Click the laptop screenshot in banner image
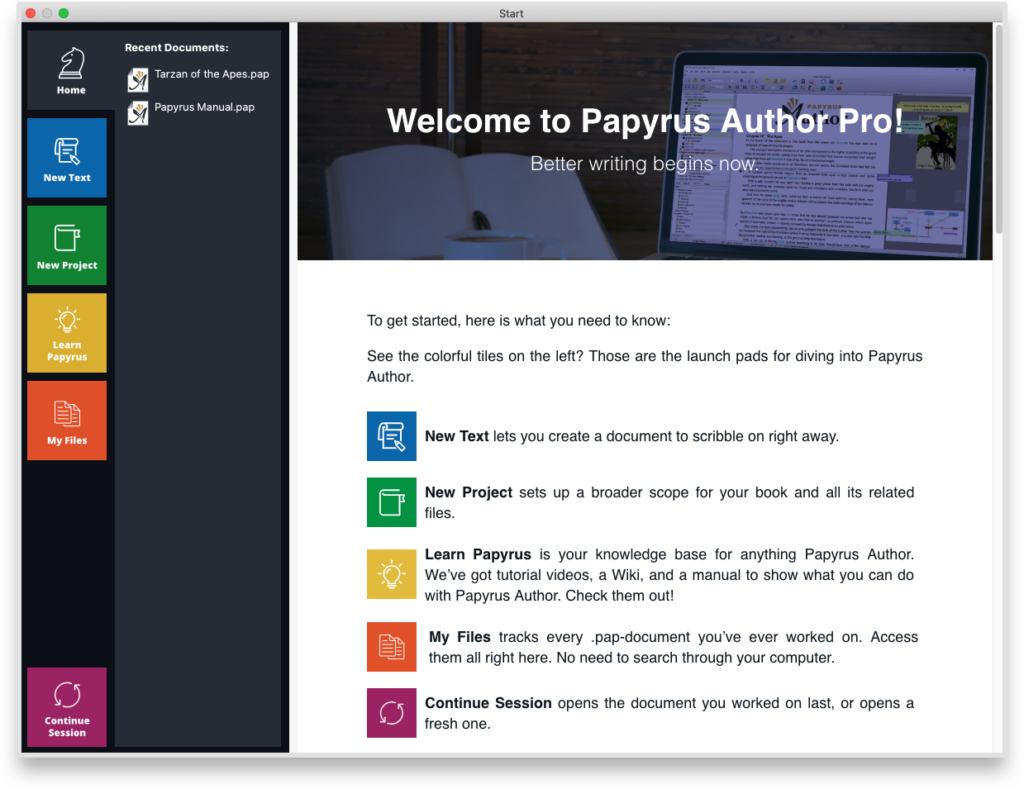Screen dimensions: 1024x789 823,157
